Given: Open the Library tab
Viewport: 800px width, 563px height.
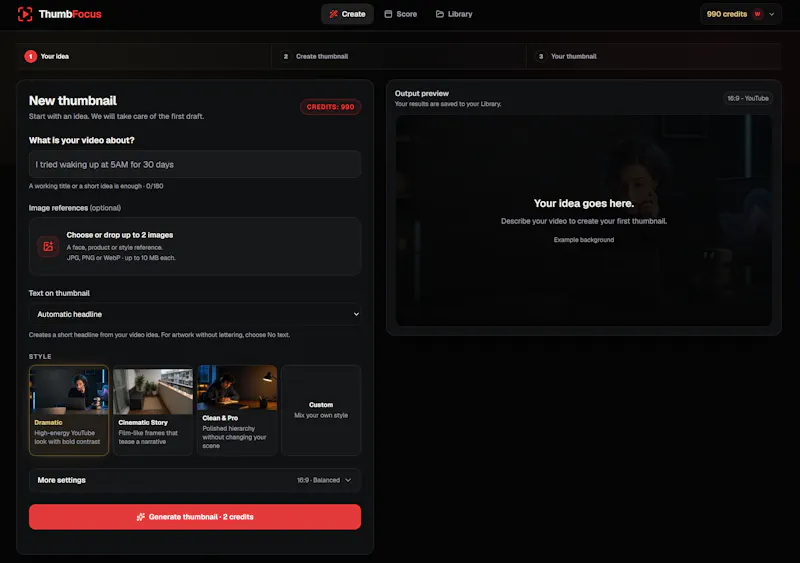Looking at the screenshot, I should [454, 14].
